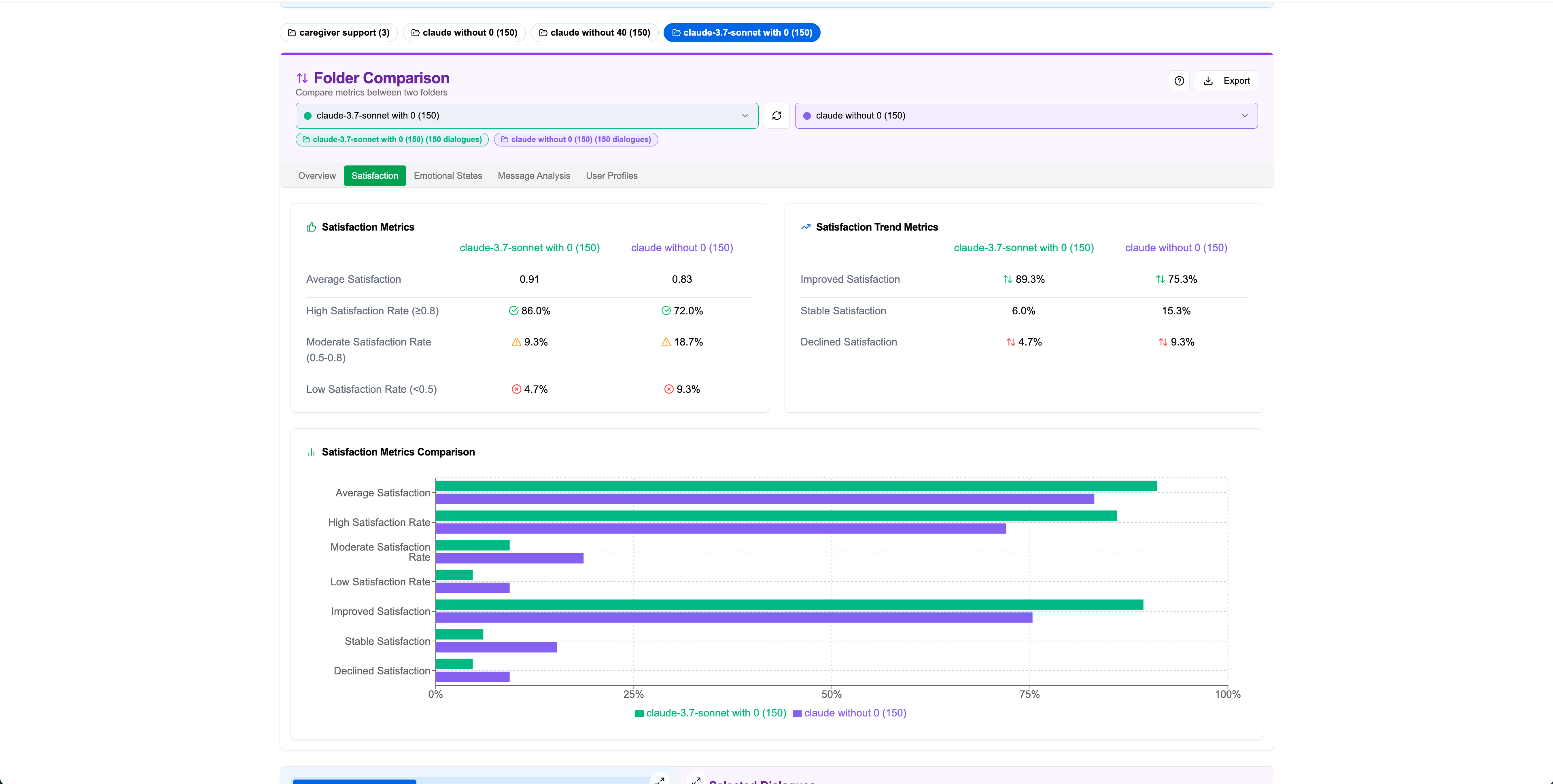Screen dimensions: 1553x784
Task: Click the green claude-3.7-sonnet 150 dialogues tag
Action: (x=392, y=139)
